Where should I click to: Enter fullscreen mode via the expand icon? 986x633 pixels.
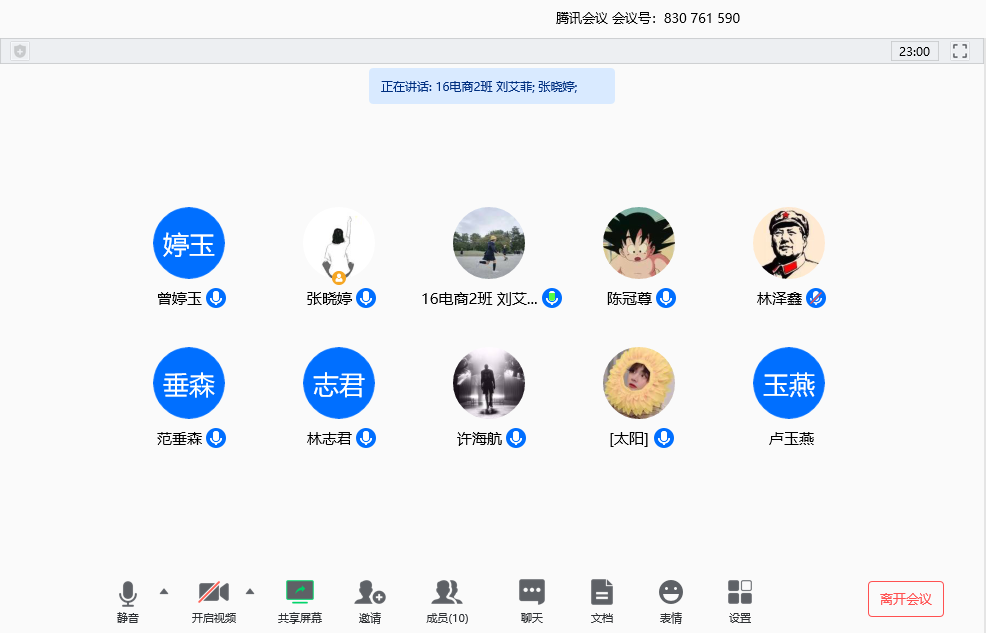click(960, 51)
